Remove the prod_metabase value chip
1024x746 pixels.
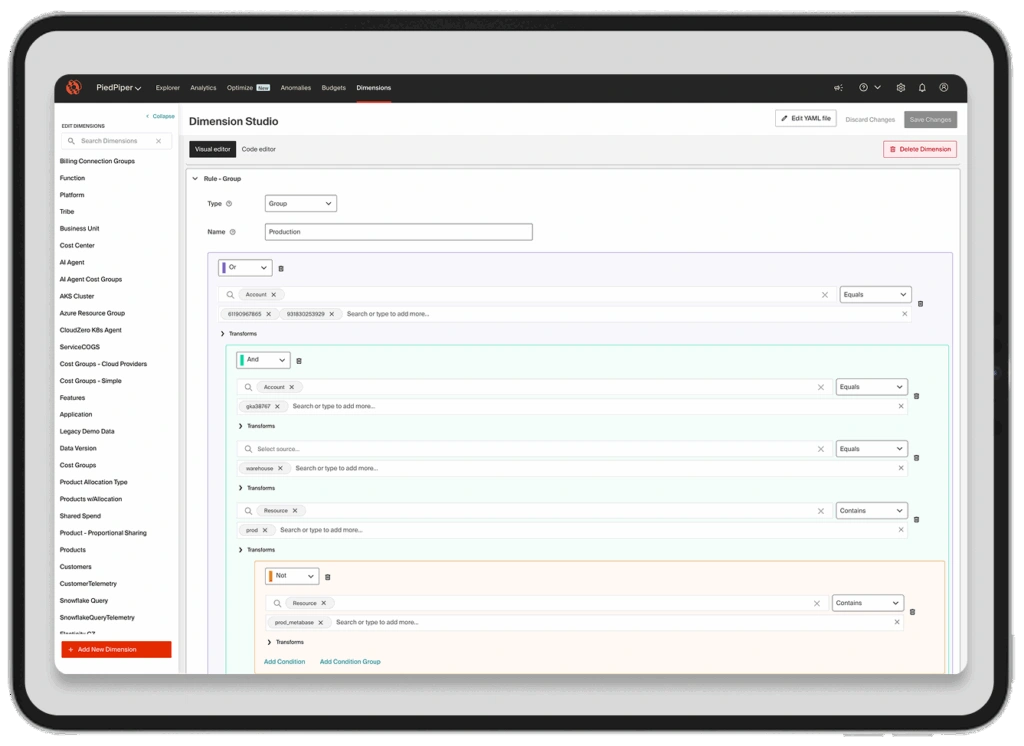pos(323,621)
